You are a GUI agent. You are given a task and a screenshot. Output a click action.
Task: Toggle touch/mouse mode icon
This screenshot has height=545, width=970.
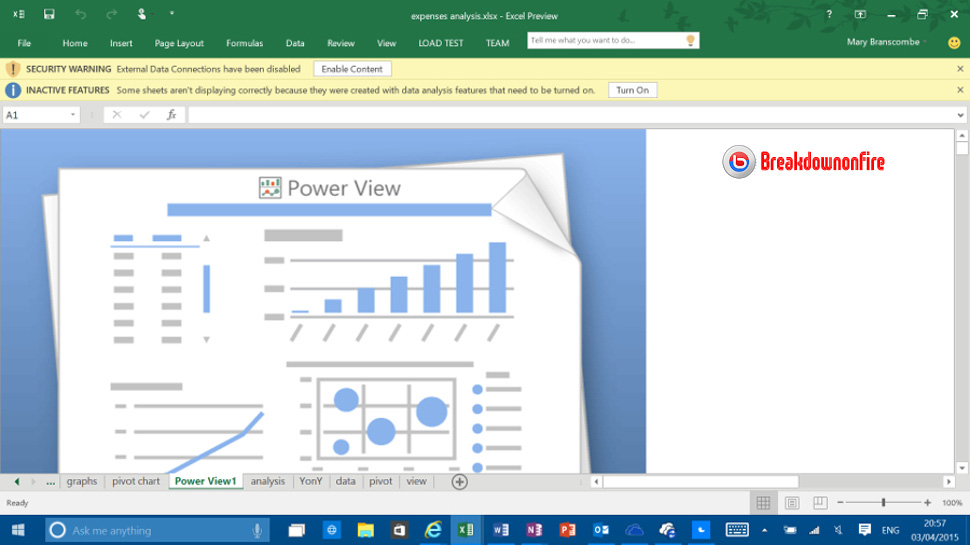[142, 14]
